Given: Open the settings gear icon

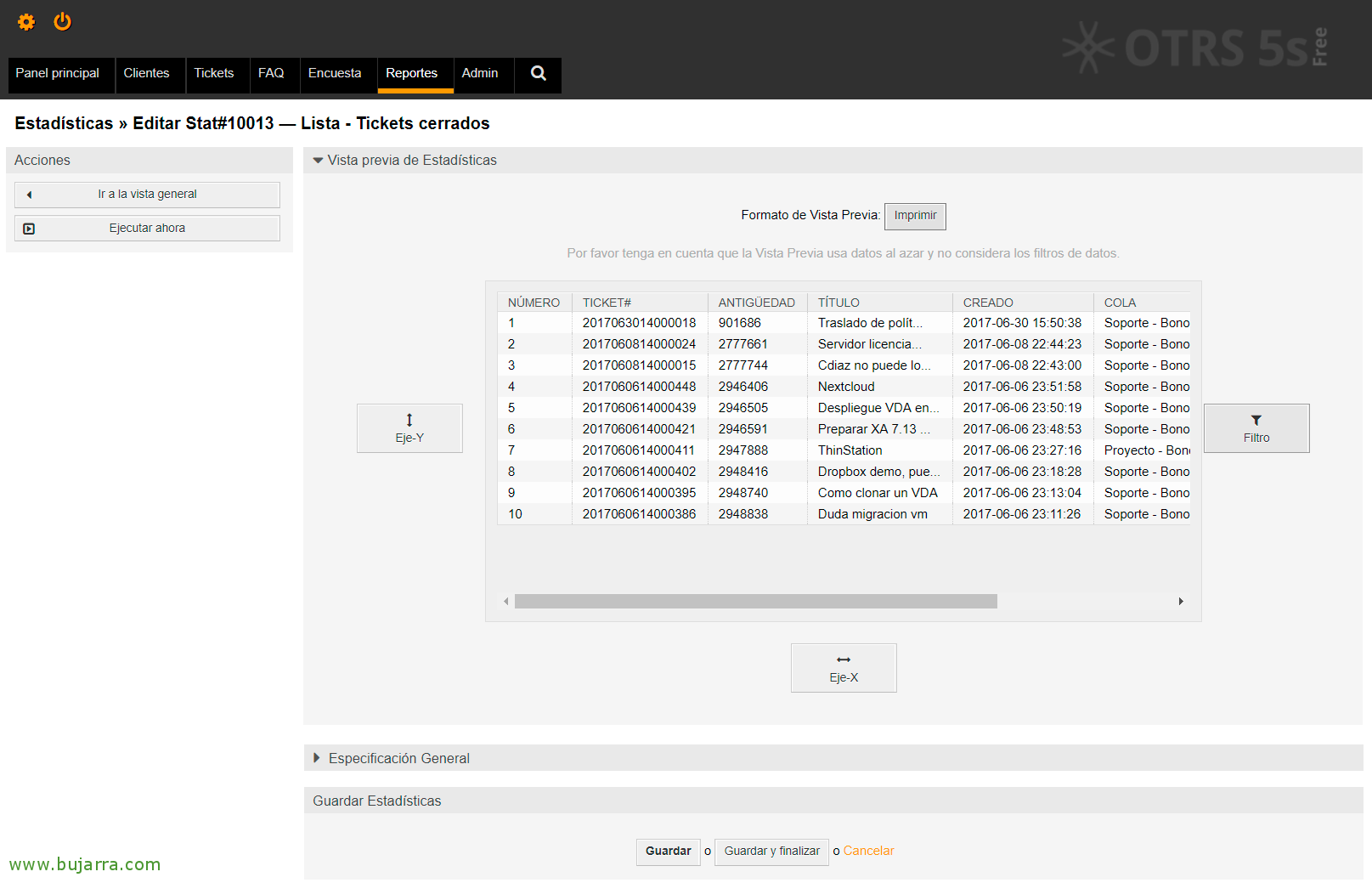Looking at the screenshot, I should [x=26, y=22].
